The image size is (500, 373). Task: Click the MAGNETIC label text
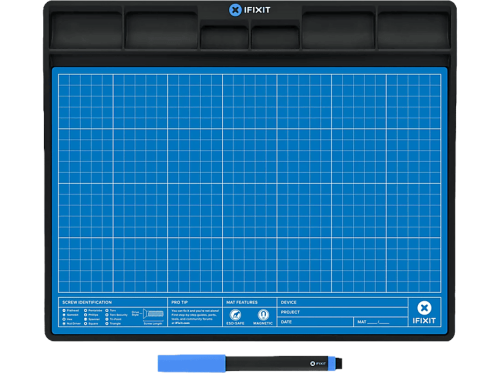point(263,323)
